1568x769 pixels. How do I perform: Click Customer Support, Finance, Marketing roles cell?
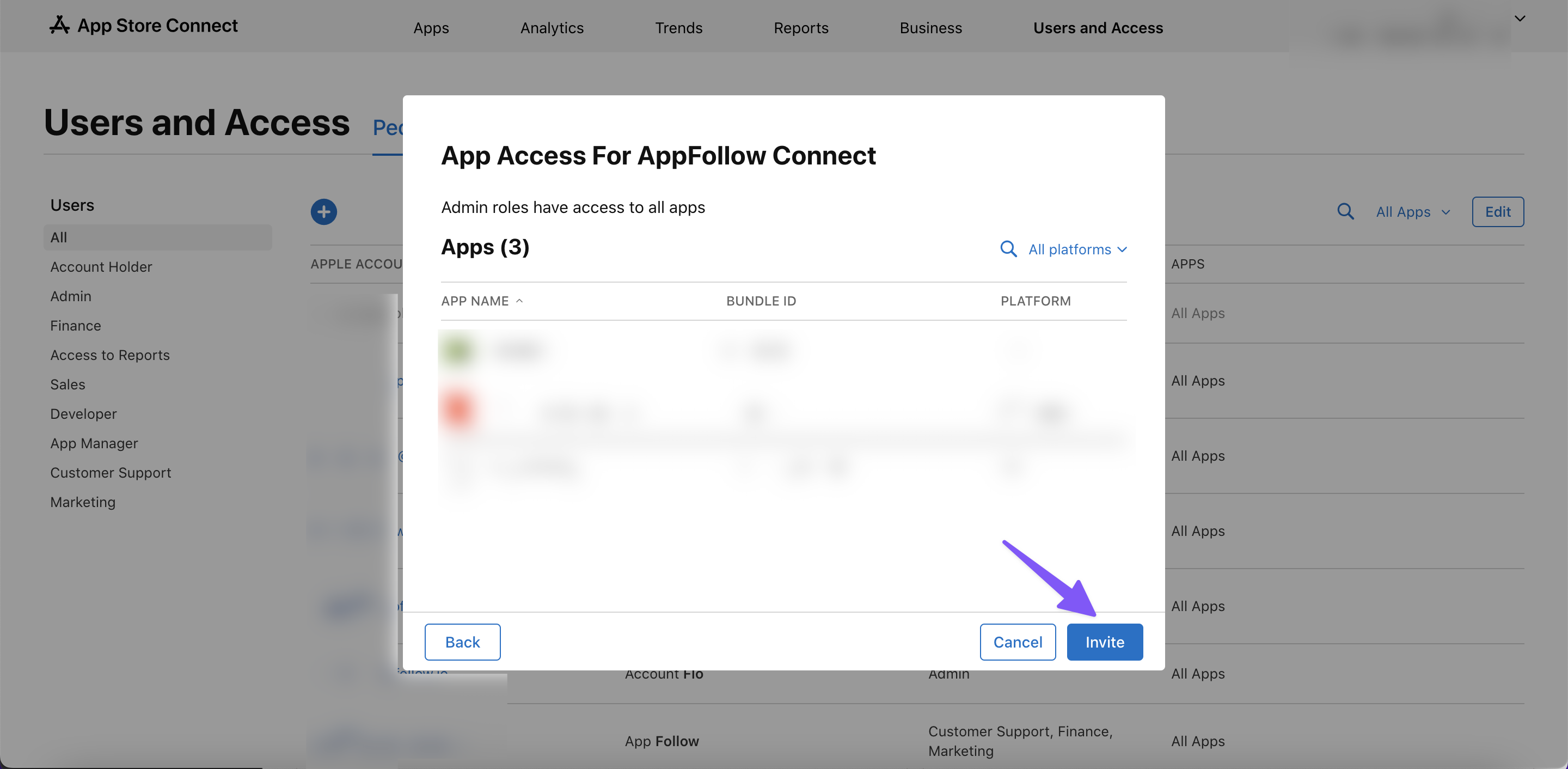click(x=1020, y=741)
